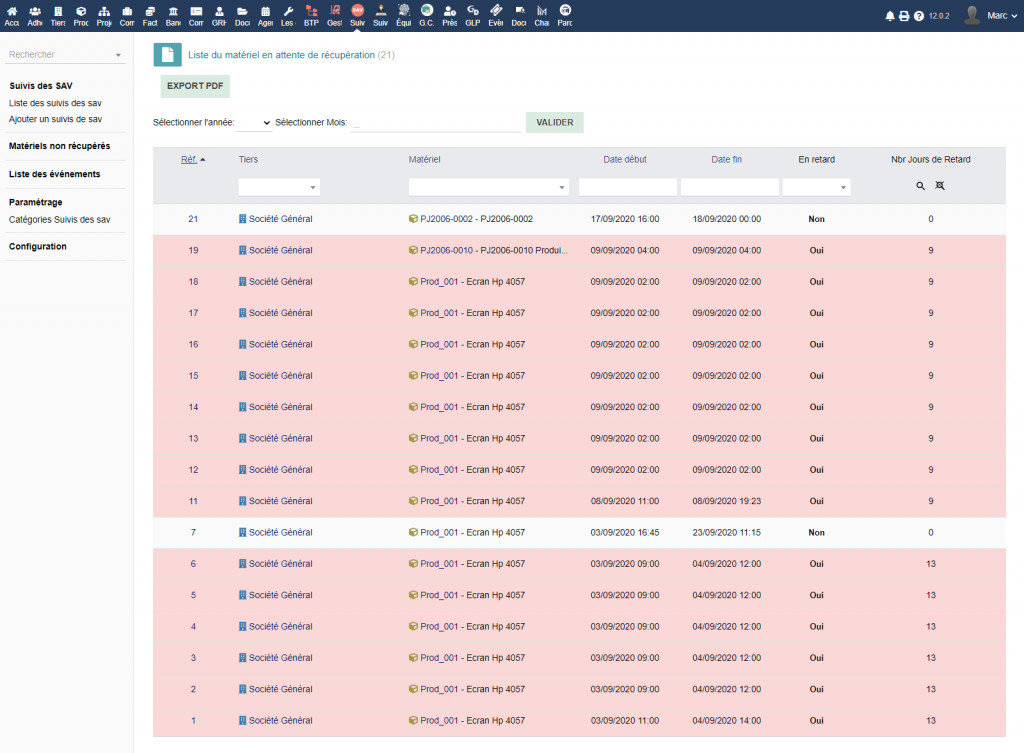Screen dimensions: 1024x753
Task: Select Matériels non récupérés in sidebar
Action: click(x=59, y=146)
